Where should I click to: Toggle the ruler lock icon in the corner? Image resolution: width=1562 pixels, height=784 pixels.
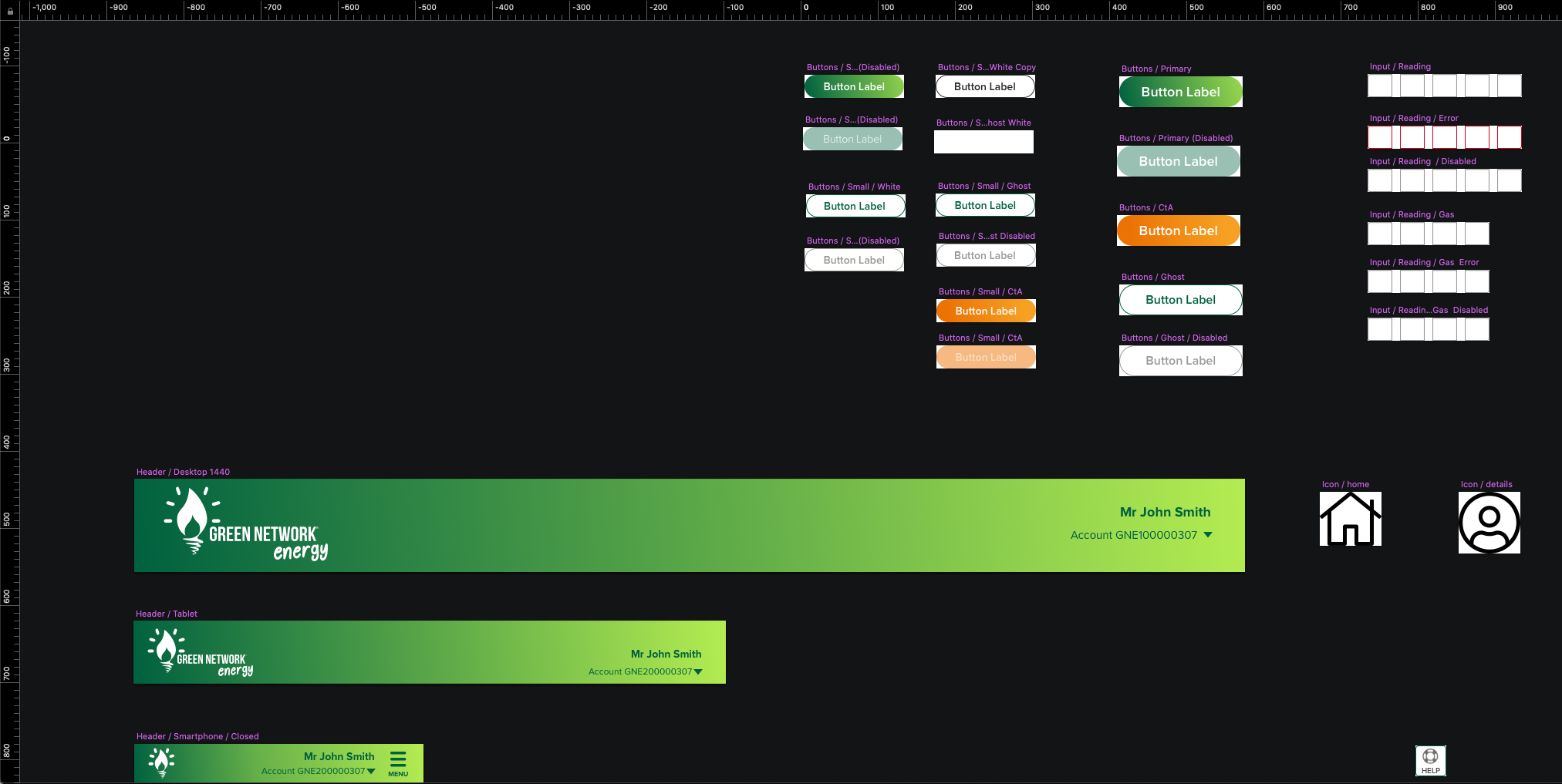(x=10, y=11)
